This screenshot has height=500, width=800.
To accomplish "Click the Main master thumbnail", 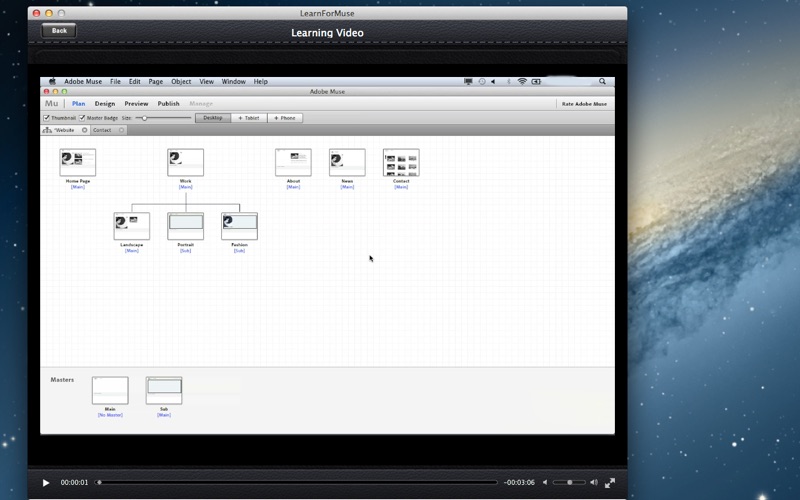I will point(110,390).
